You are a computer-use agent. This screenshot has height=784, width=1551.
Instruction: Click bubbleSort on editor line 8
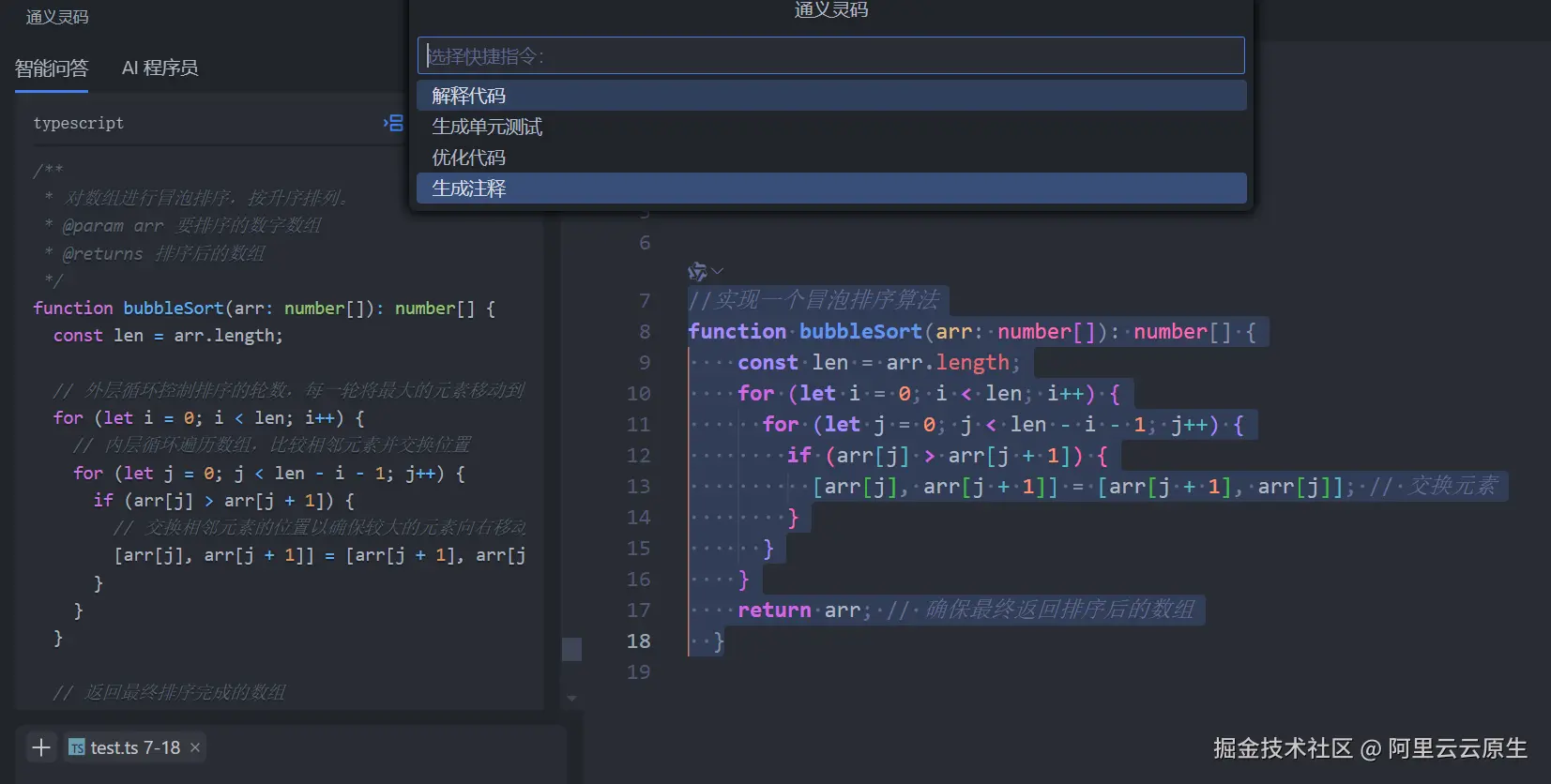(860, 331)
